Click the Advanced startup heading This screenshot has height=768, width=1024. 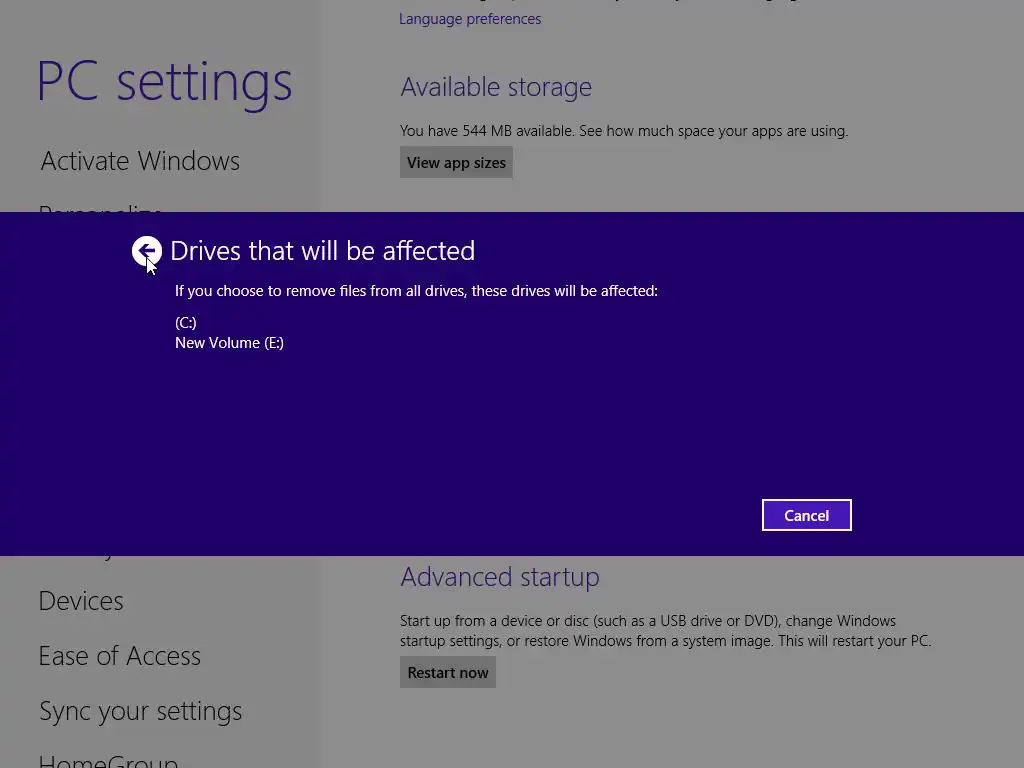(500, 577)
